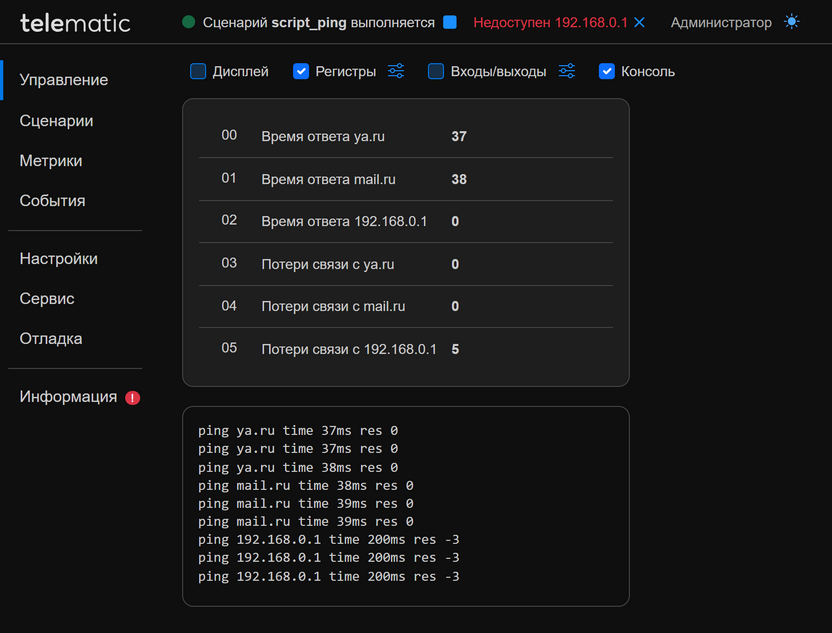The image size is (832, 633).
Task: Open register display settings sliders icon
Action: [396, 71]
